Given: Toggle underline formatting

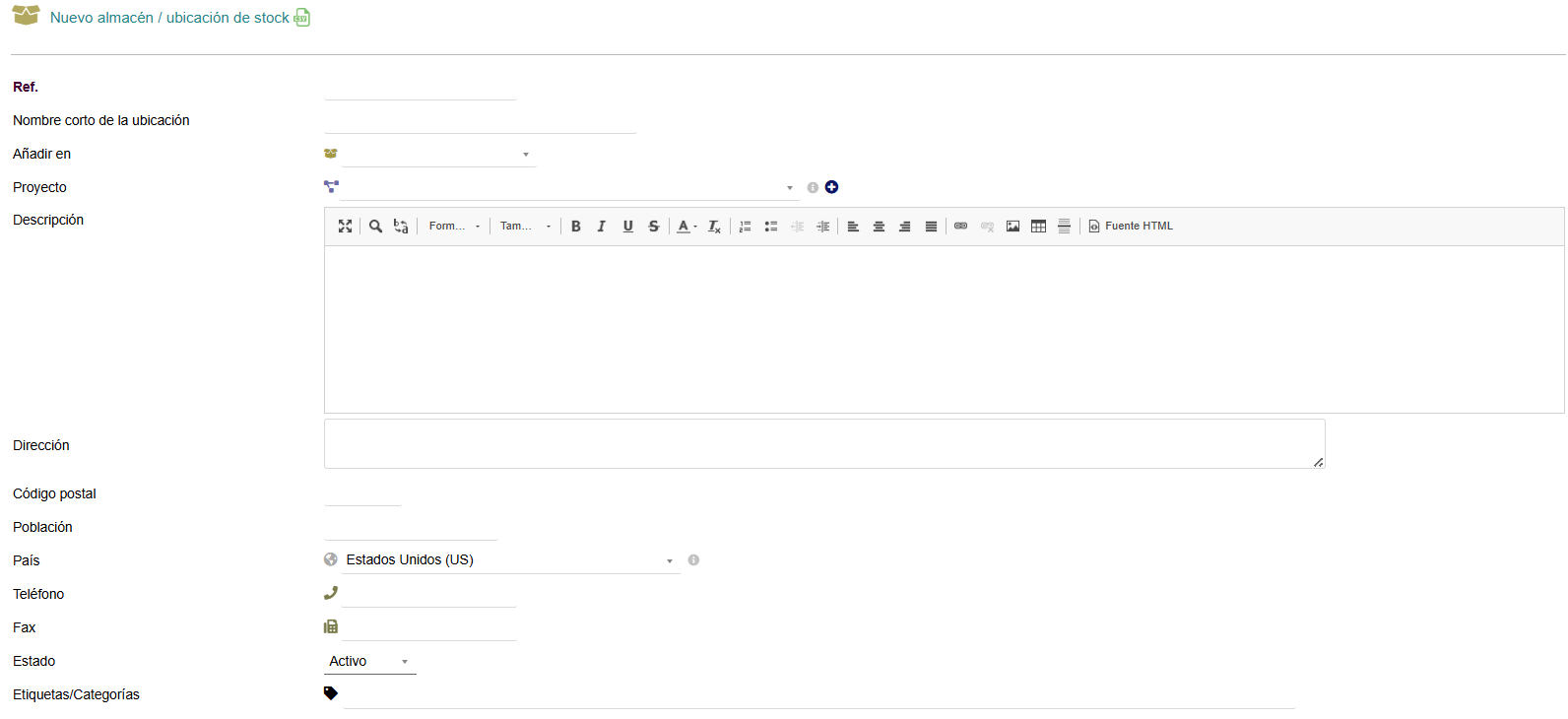Looking at the screenshot, I should pyautogui.click(x=627, y=227).
